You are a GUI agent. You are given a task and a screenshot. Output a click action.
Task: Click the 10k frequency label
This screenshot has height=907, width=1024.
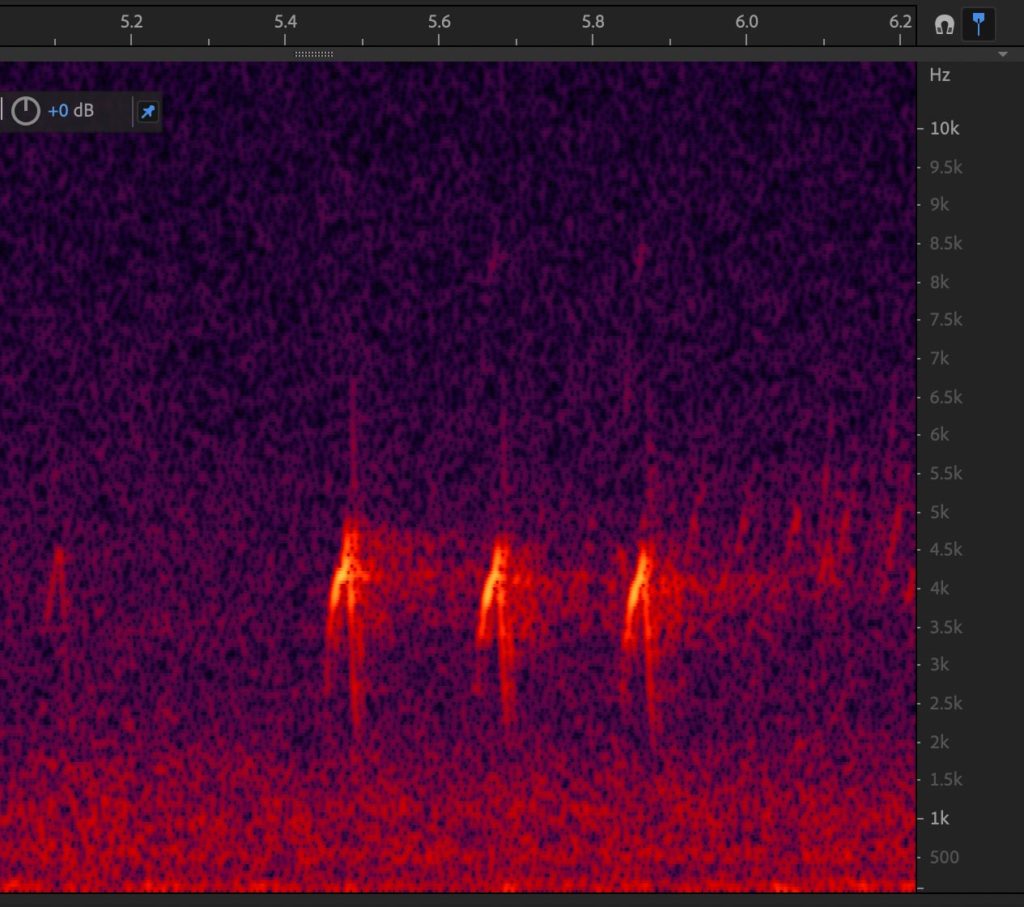click(x=944, y=129)
